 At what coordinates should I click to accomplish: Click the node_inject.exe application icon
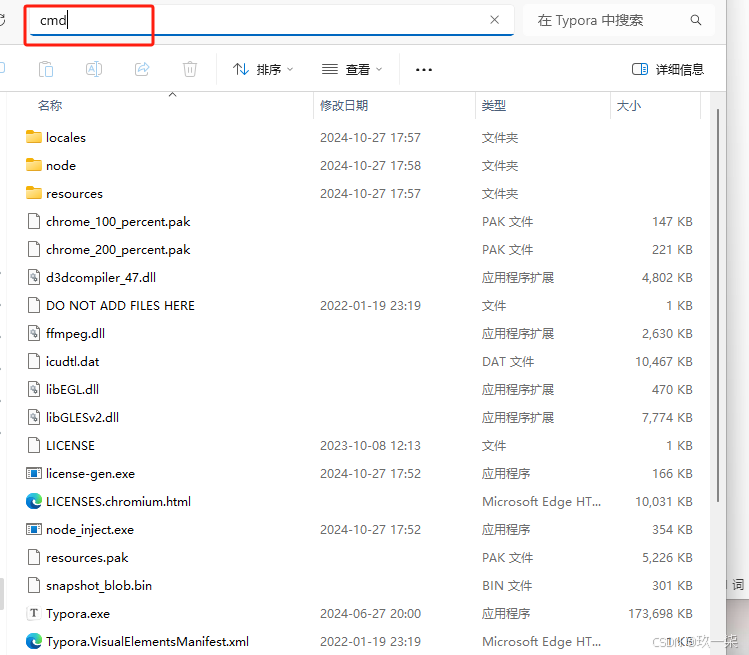tap(33, 529)
